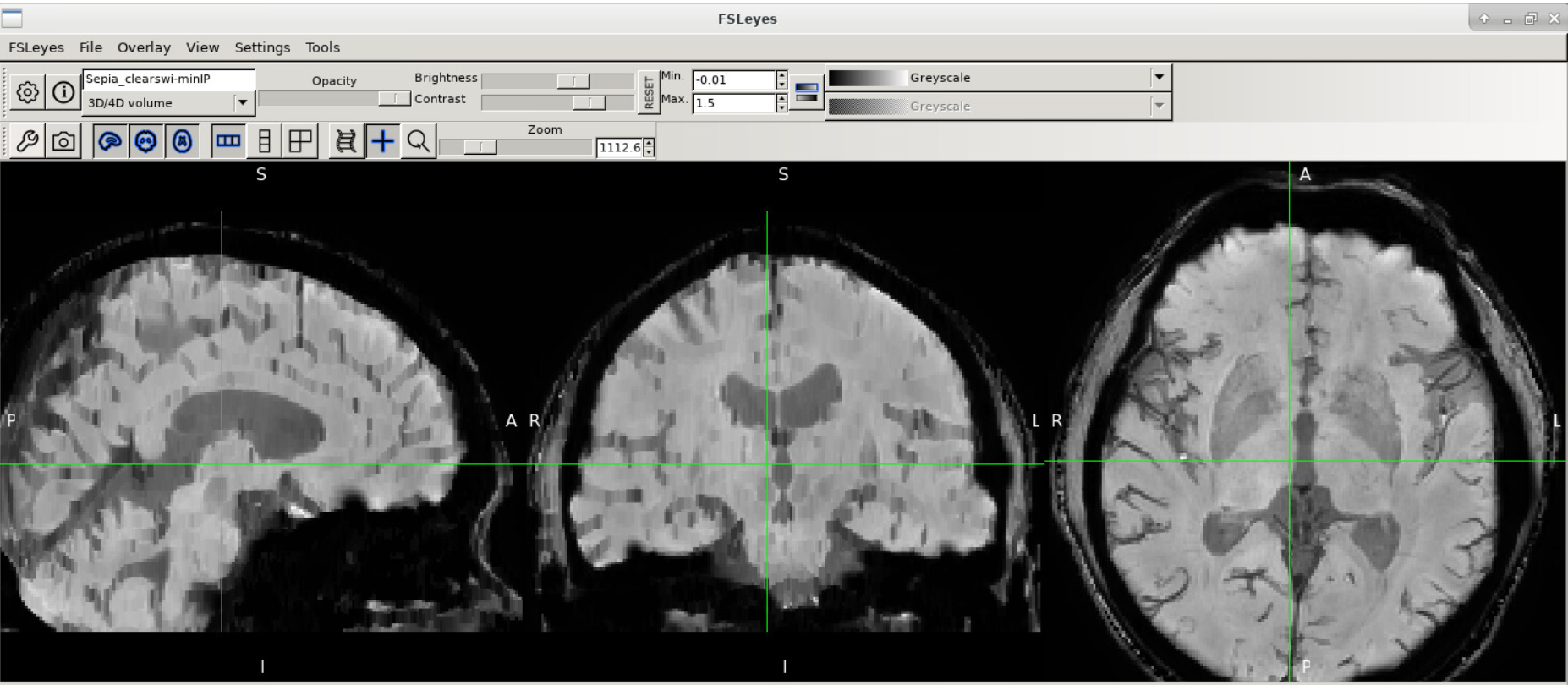This screenshot has width=1568, height=685.
Task: Reset zoom with magnifier icon
Action: [419, 141]
